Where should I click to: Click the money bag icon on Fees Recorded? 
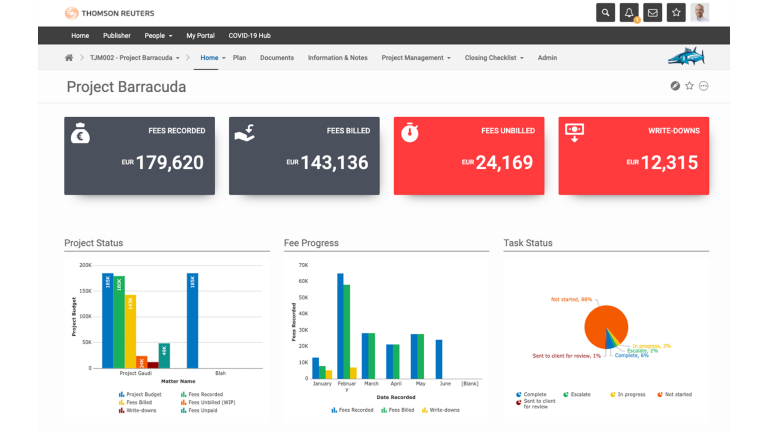coord(80,133)
